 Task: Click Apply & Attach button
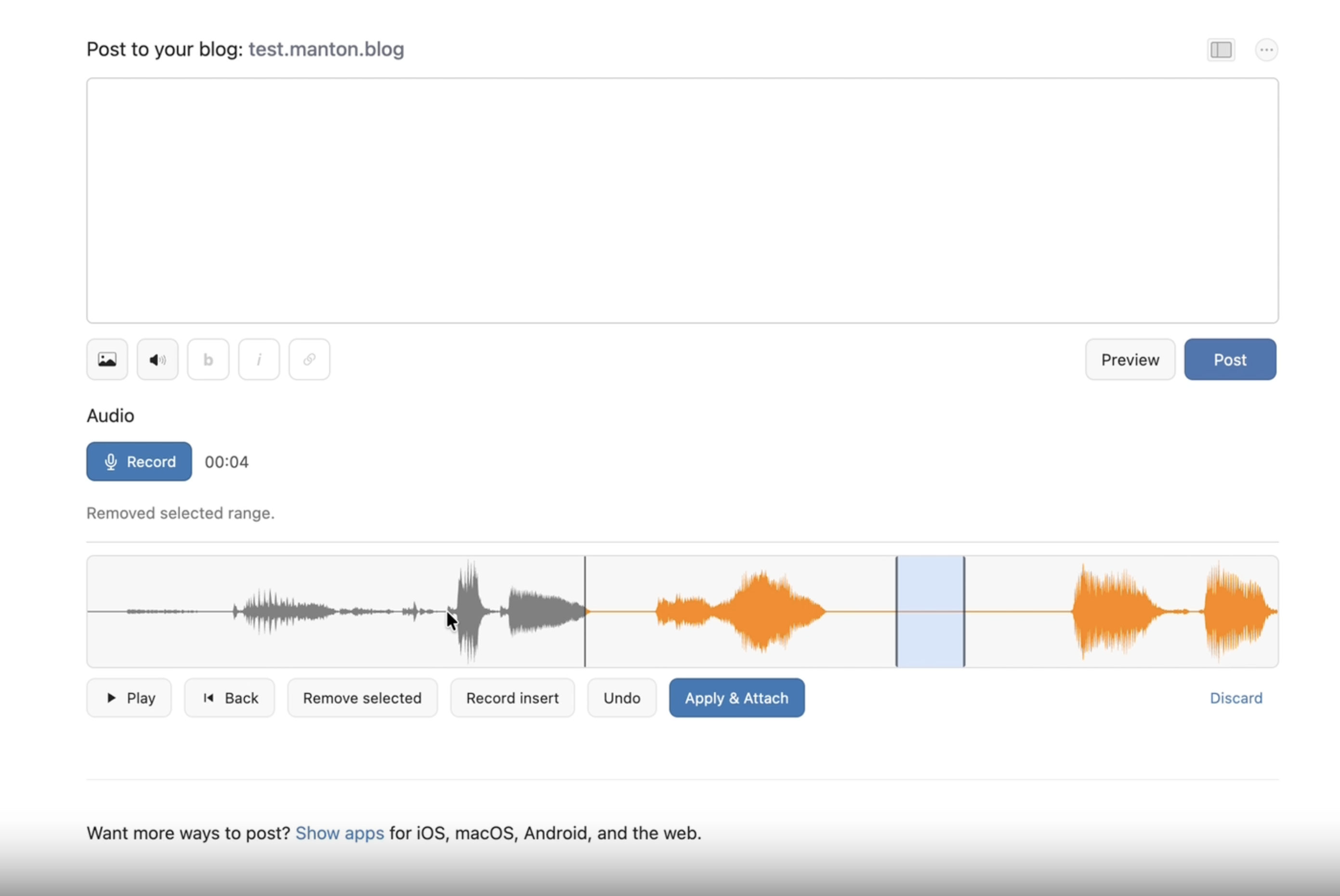(736, 698)
